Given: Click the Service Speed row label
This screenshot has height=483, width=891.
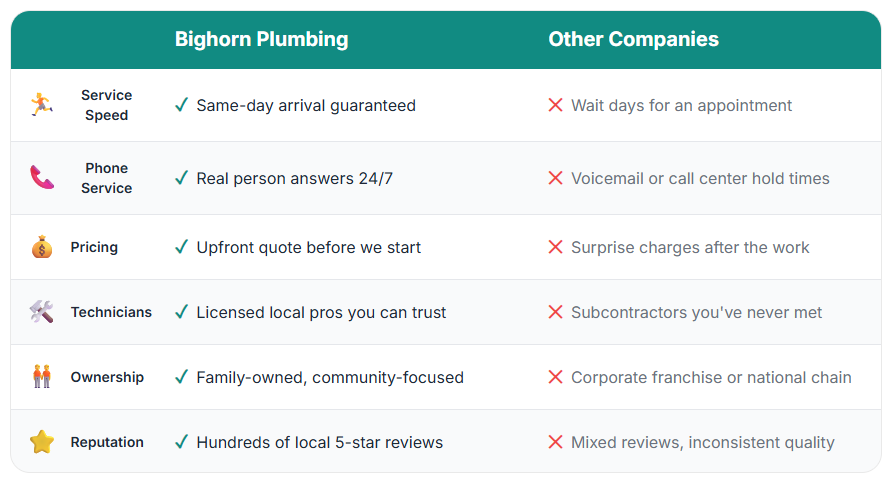Looking at the screenshot, I should (x=106, y=105).
